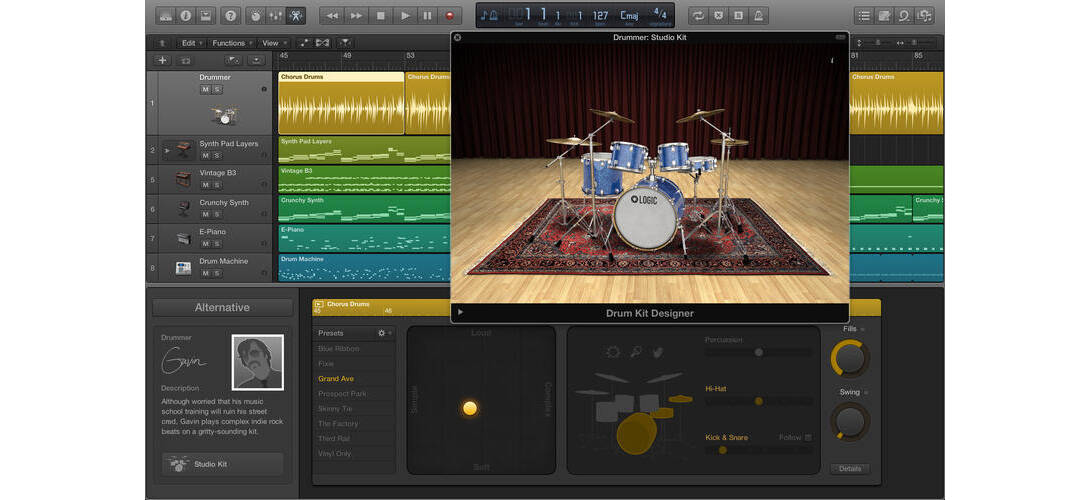
Task: Toggle the Replace mode button
Action: point(718,15)
